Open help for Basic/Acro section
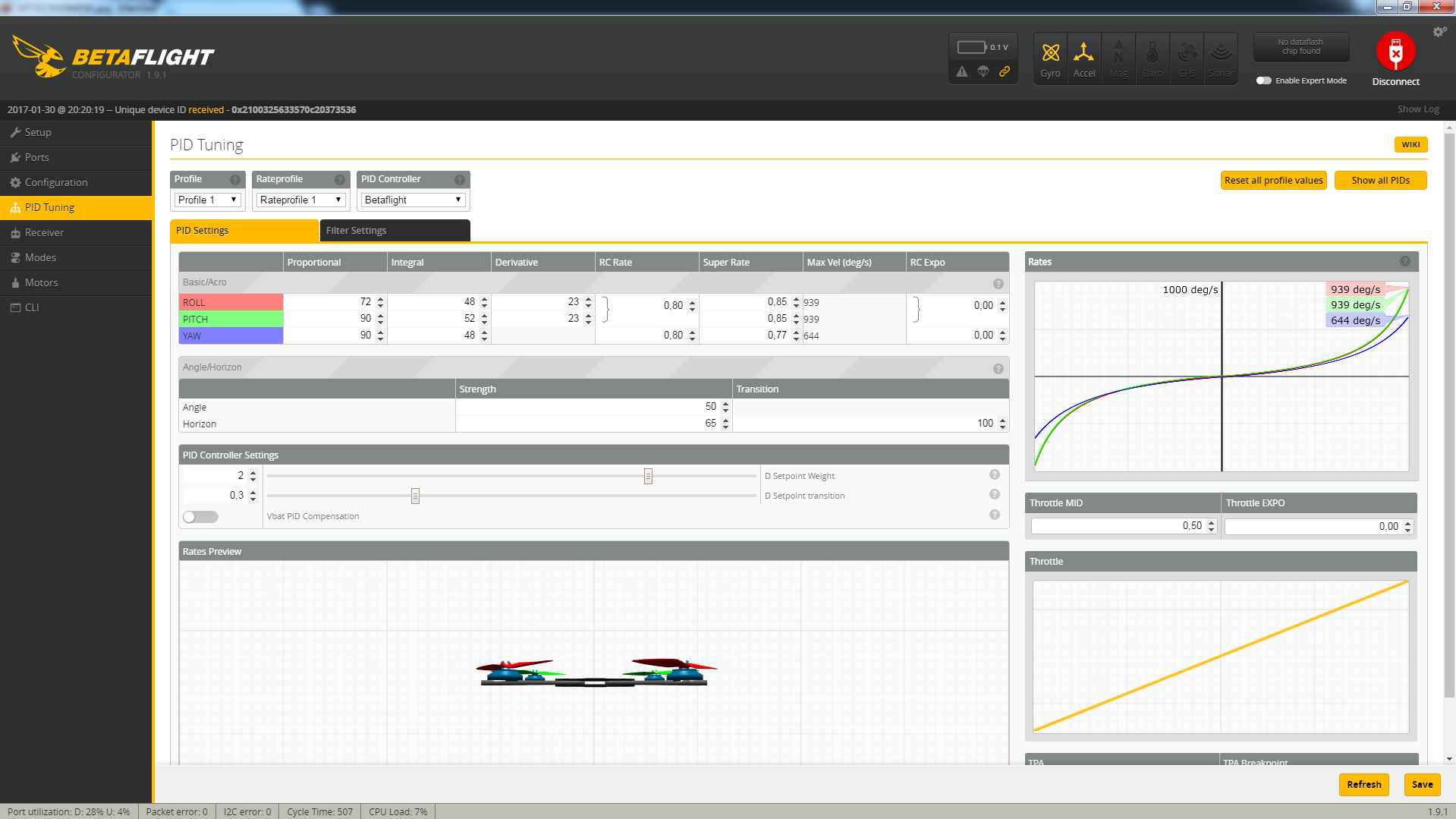1456x819 pixels. [x=998, y=284]
